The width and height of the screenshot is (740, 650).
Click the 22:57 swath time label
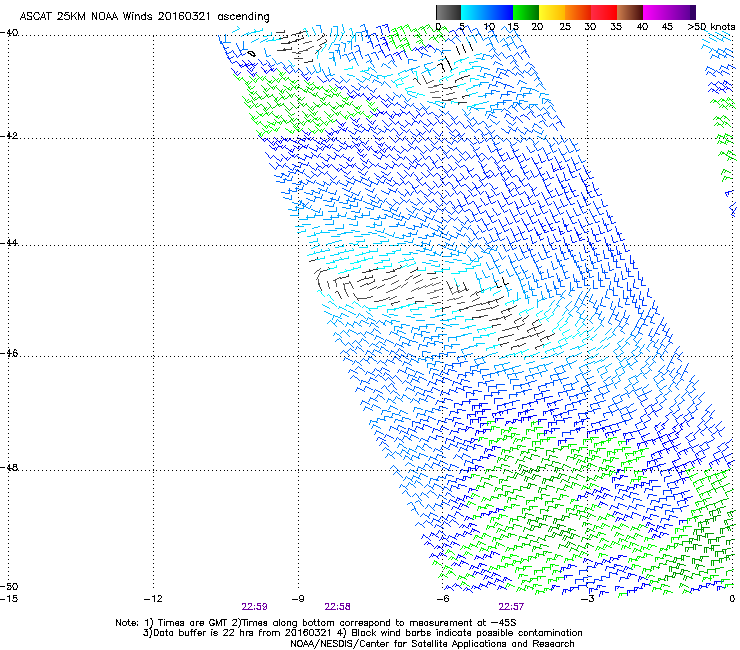(x=511, y=607)
